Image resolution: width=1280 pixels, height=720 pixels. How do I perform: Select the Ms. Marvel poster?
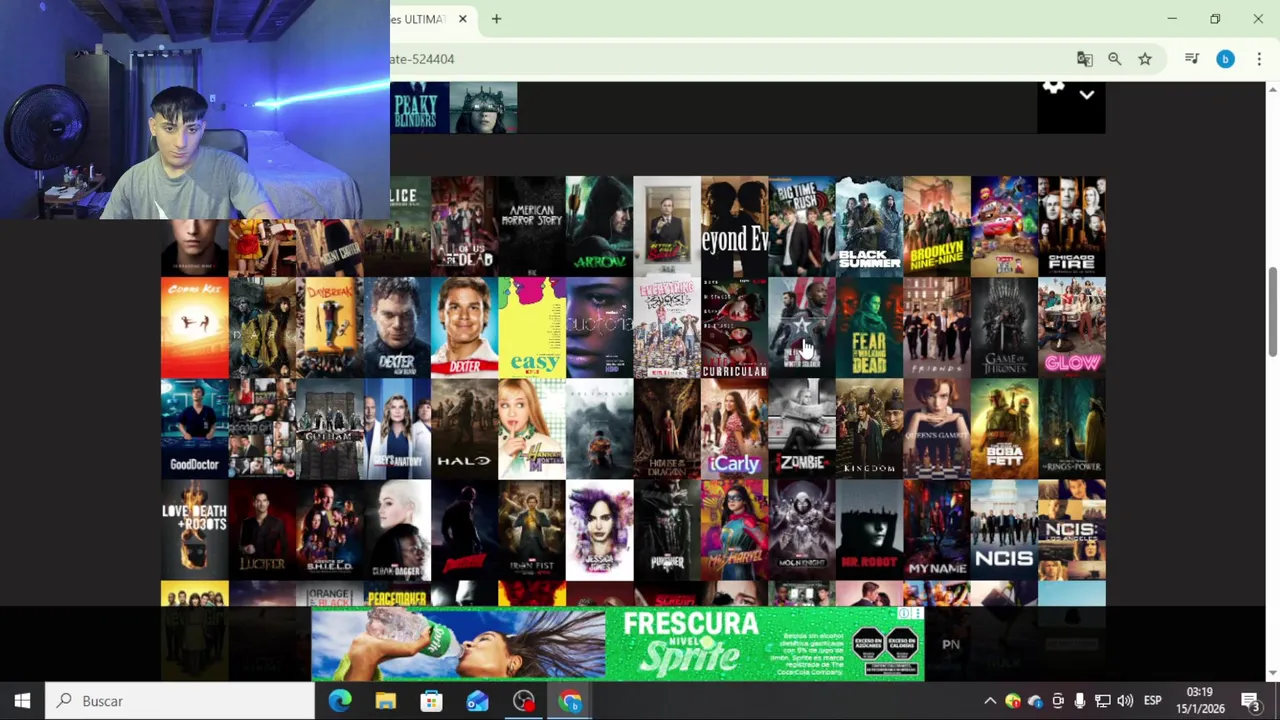click(x=734, y=530)
